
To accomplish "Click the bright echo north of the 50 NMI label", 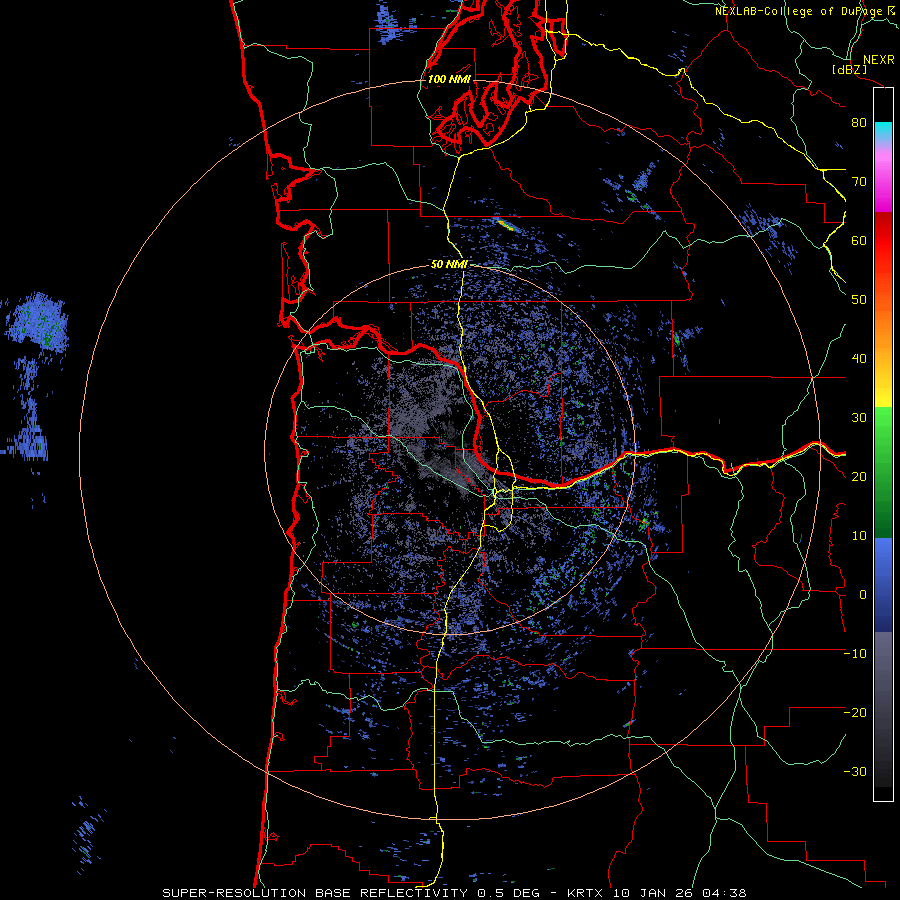I will [x=505, y=224].
